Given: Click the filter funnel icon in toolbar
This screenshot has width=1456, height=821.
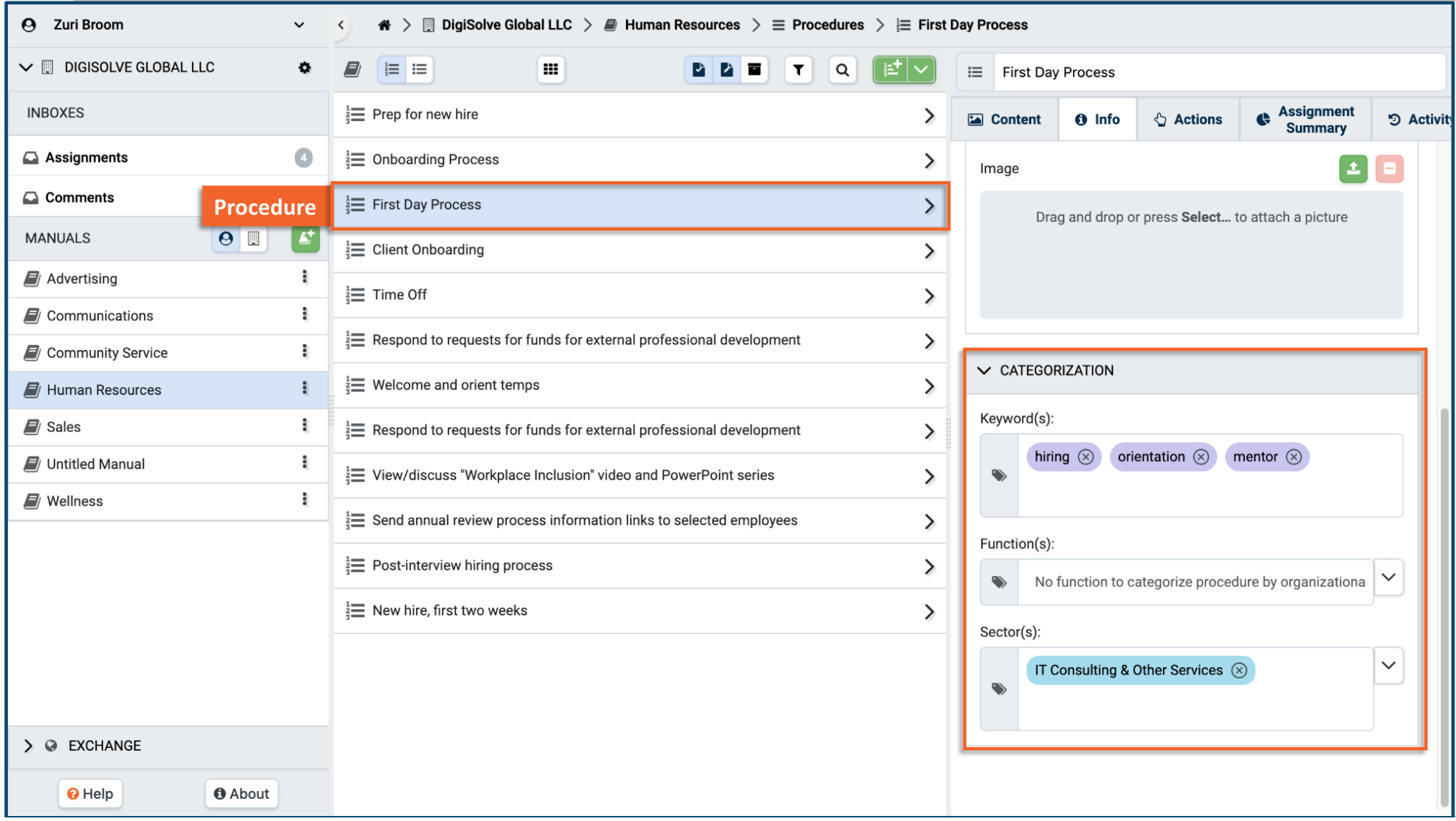Looking at the screenshot, I should (798, 69).
